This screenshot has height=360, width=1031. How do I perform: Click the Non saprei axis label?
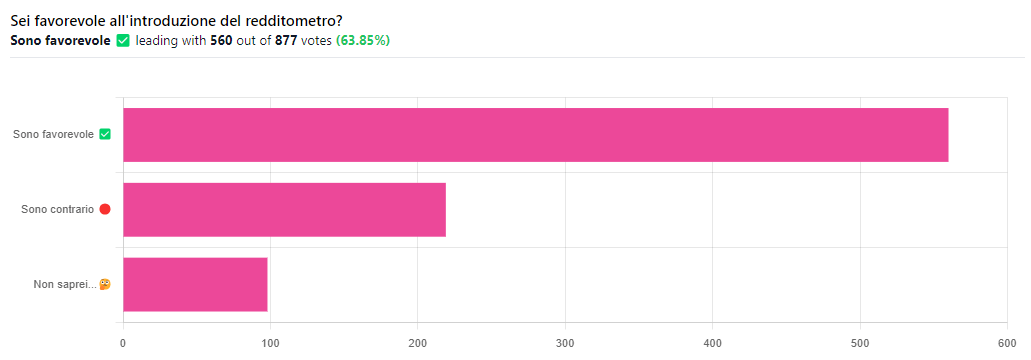65,284
